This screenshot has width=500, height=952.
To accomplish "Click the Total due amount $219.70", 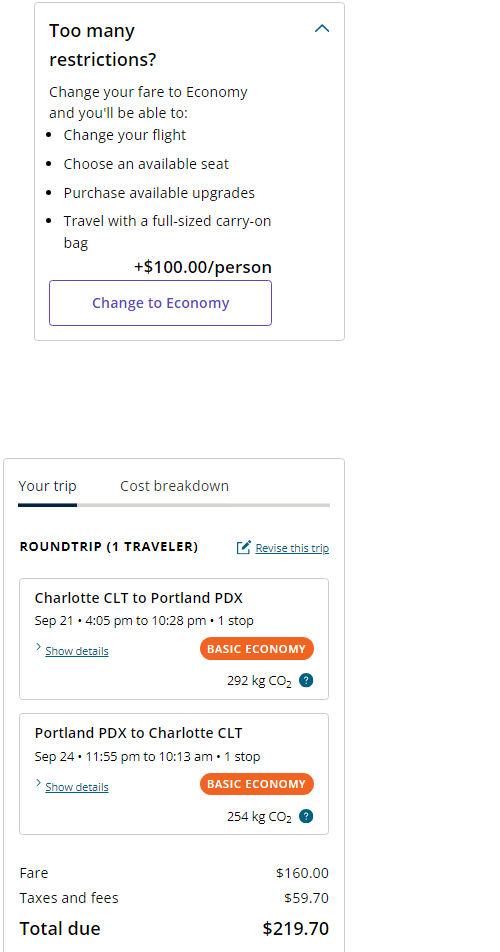I will (296, 928).
